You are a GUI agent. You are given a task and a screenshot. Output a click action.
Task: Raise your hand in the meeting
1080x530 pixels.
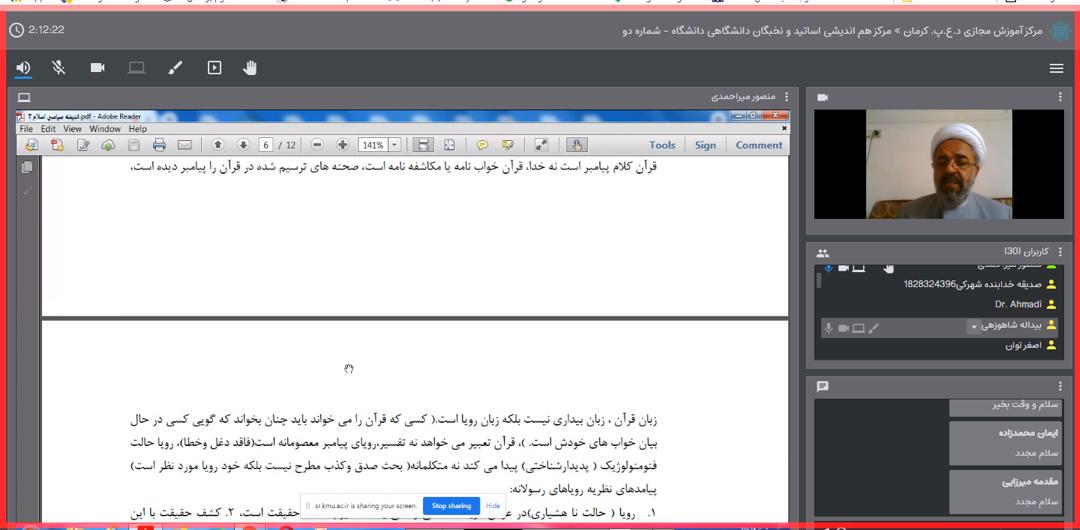pos(251,68)
